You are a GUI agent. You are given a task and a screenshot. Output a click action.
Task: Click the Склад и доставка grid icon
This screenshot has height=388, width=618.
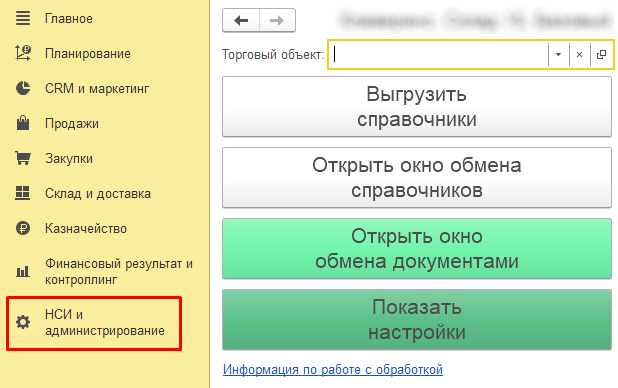22,193
